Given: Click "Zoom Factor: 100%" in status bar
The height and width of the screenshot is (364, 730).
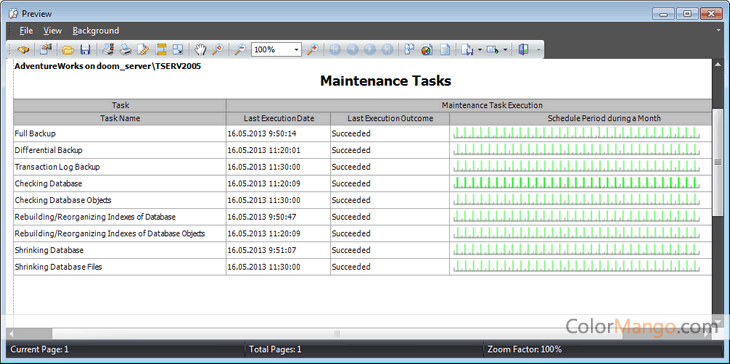Looking at the screenshot, I should pos(525,350).
